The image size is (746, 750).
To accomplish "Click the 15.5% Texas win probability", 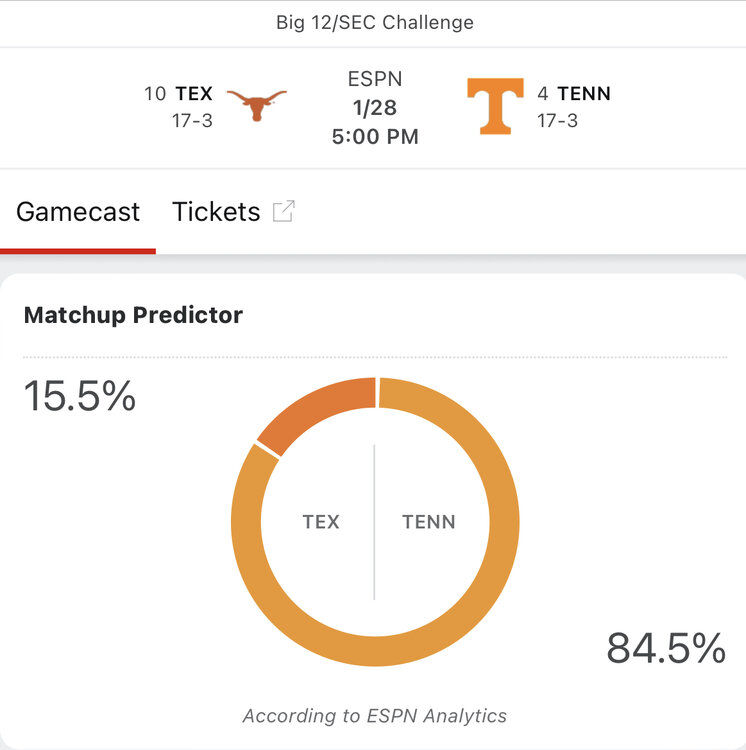I will pyautogui.click(x=79, y=396).
